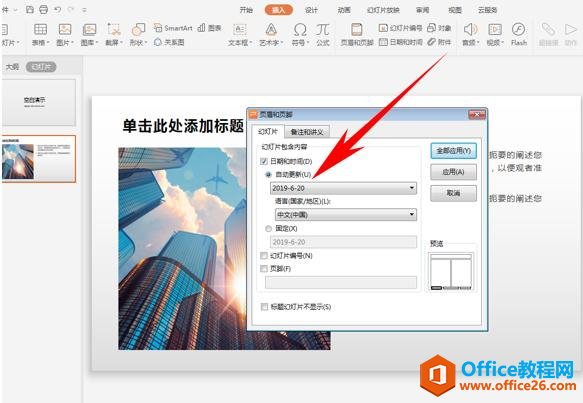The width and height of the screenshot is (583, 403).
Task: Select the 插入 ribbon tab
Action: pyautogui.click(x=278, y=10)
